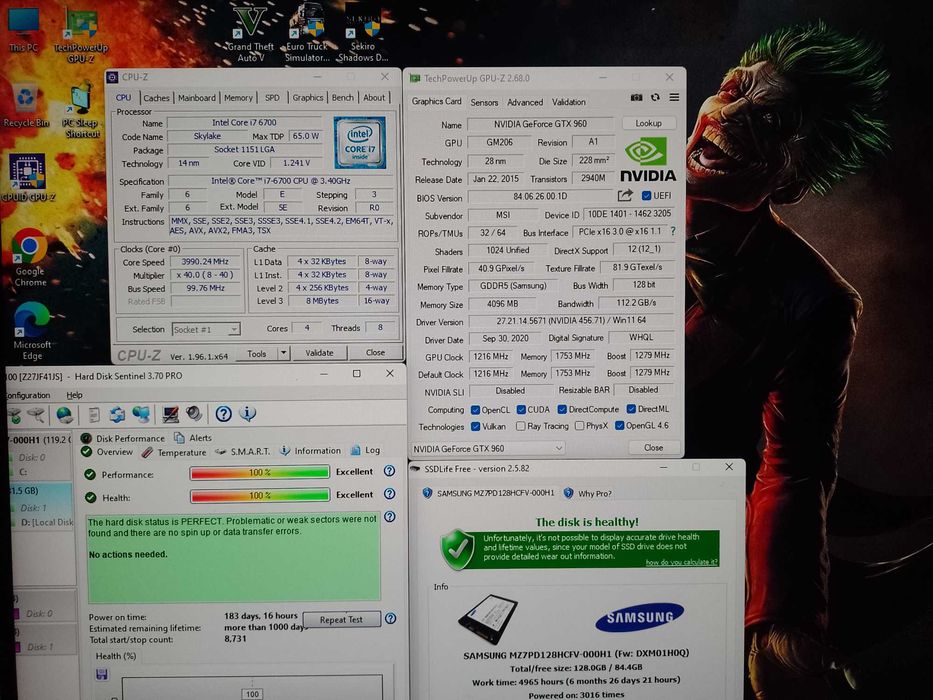
Task: Click the GPU-Z BIOS export share icon
Action: (625, 195)
